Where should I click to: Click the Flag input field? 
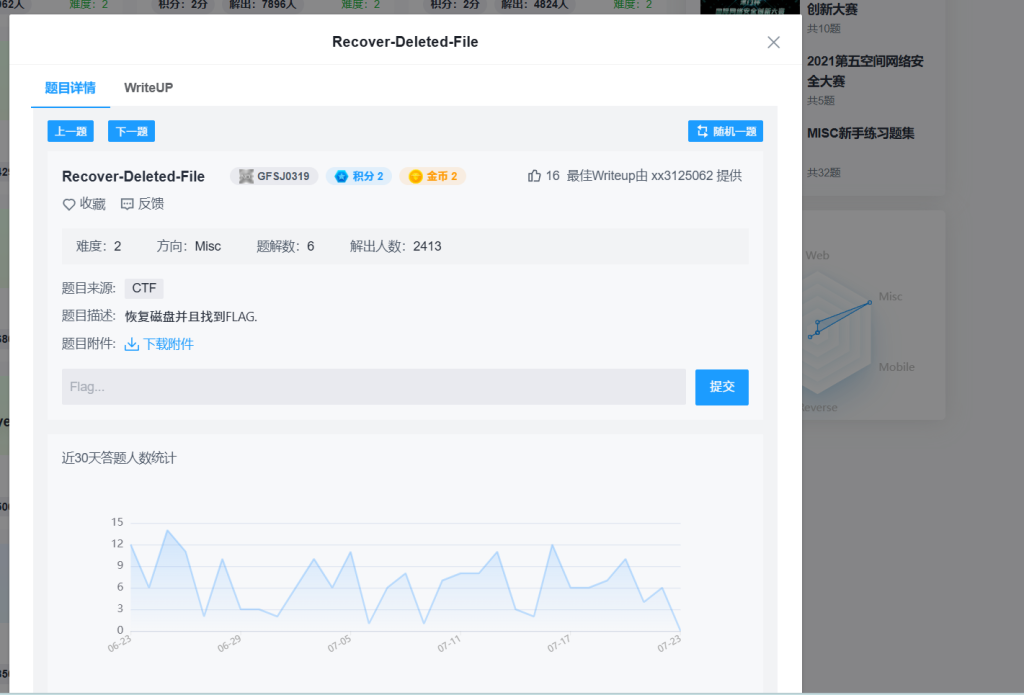point(373,387)
